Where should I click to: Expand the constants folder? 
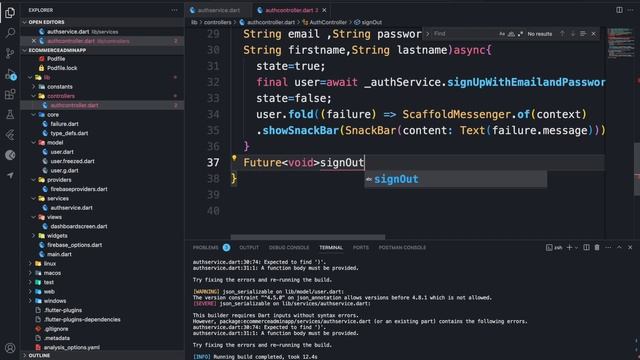click(34, 87)
